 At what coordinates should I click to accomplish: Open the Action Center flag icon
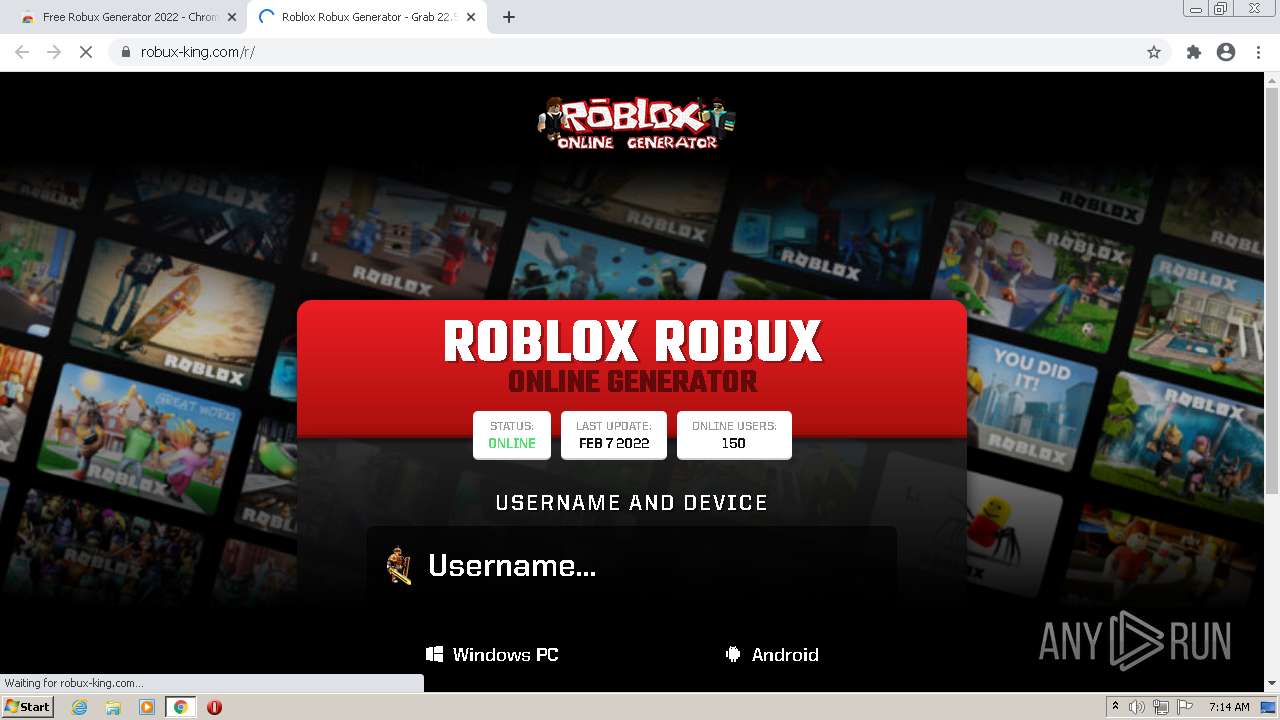click(1185, 707)
